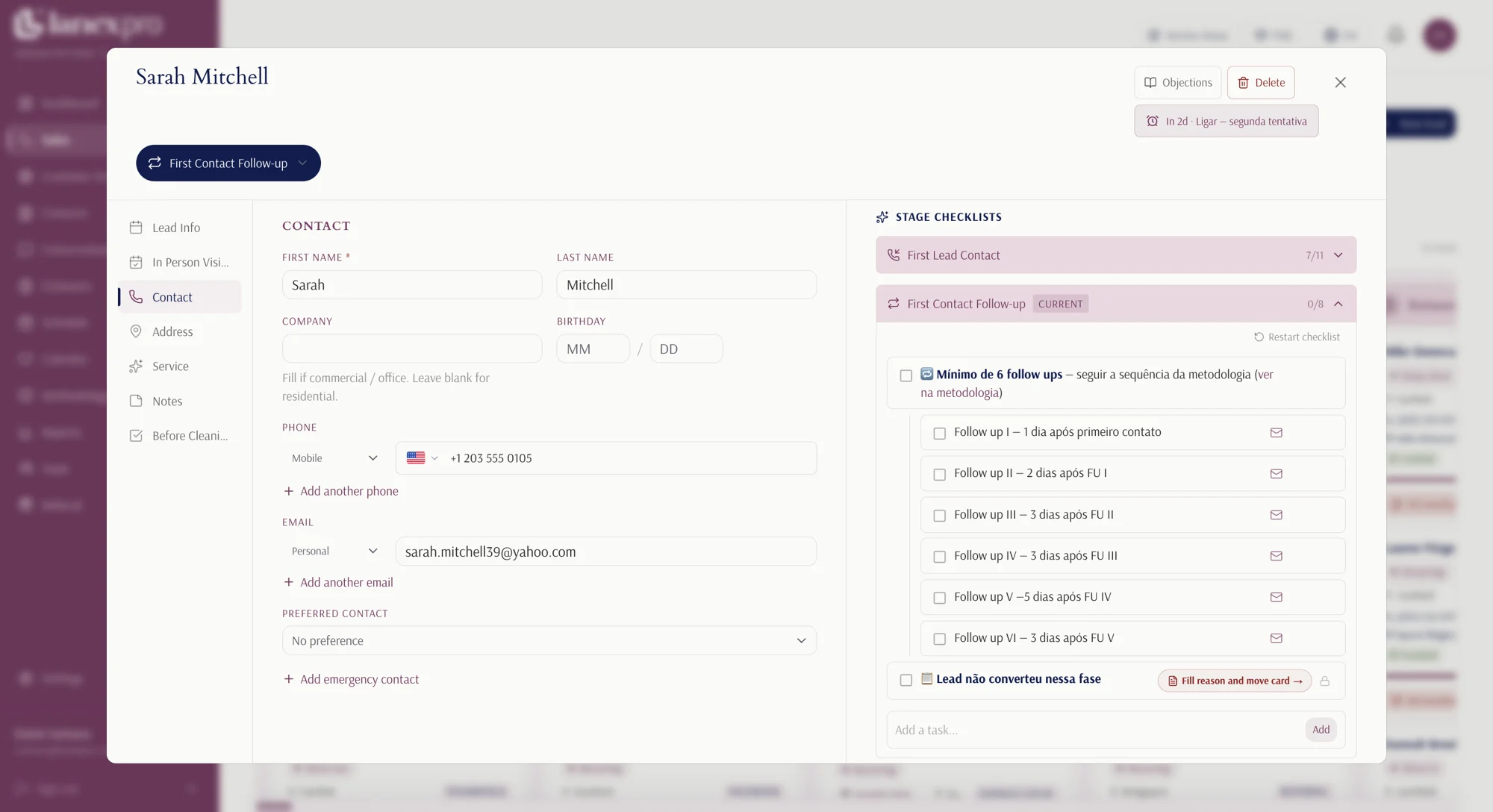The image size is (1493, 812).
Task: Select the Contact section
Action: pos(179,297)
